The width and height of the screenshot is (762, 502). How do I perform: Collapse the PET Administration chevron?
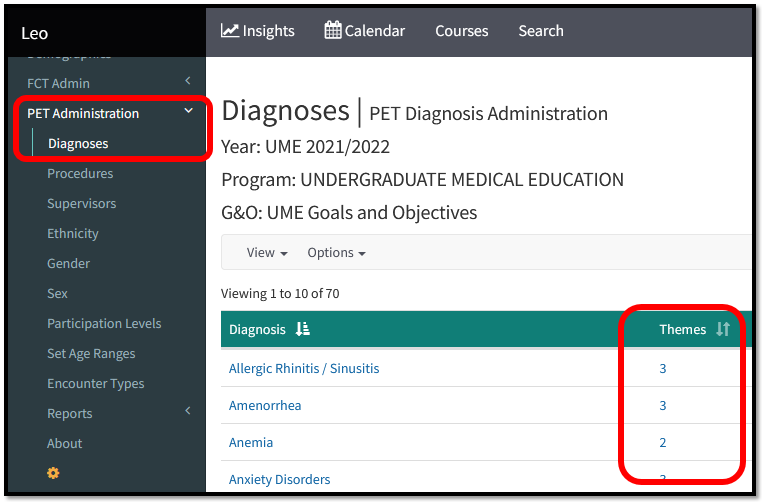[189, 111]
